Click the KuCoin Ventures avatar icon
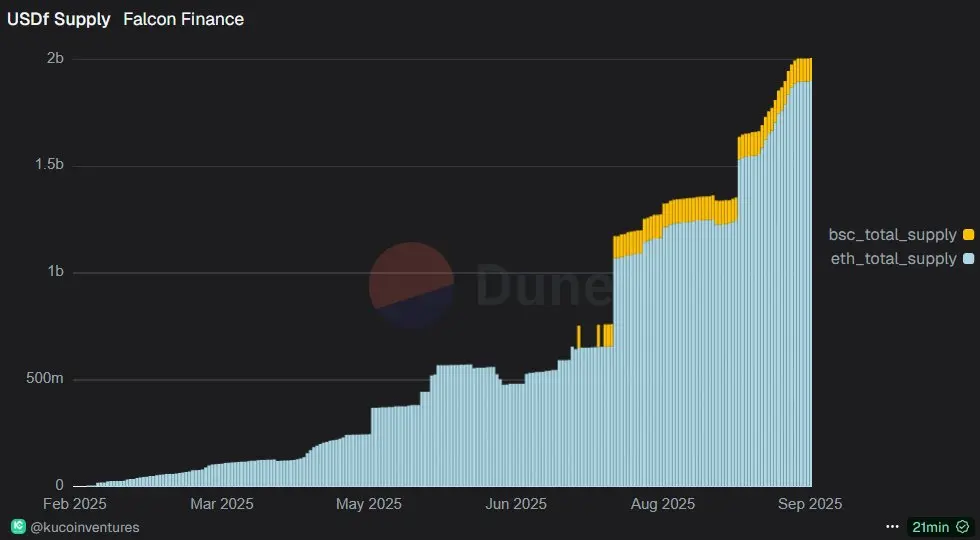The height and width of the screenshot is (540, 980). coord(18,527)
